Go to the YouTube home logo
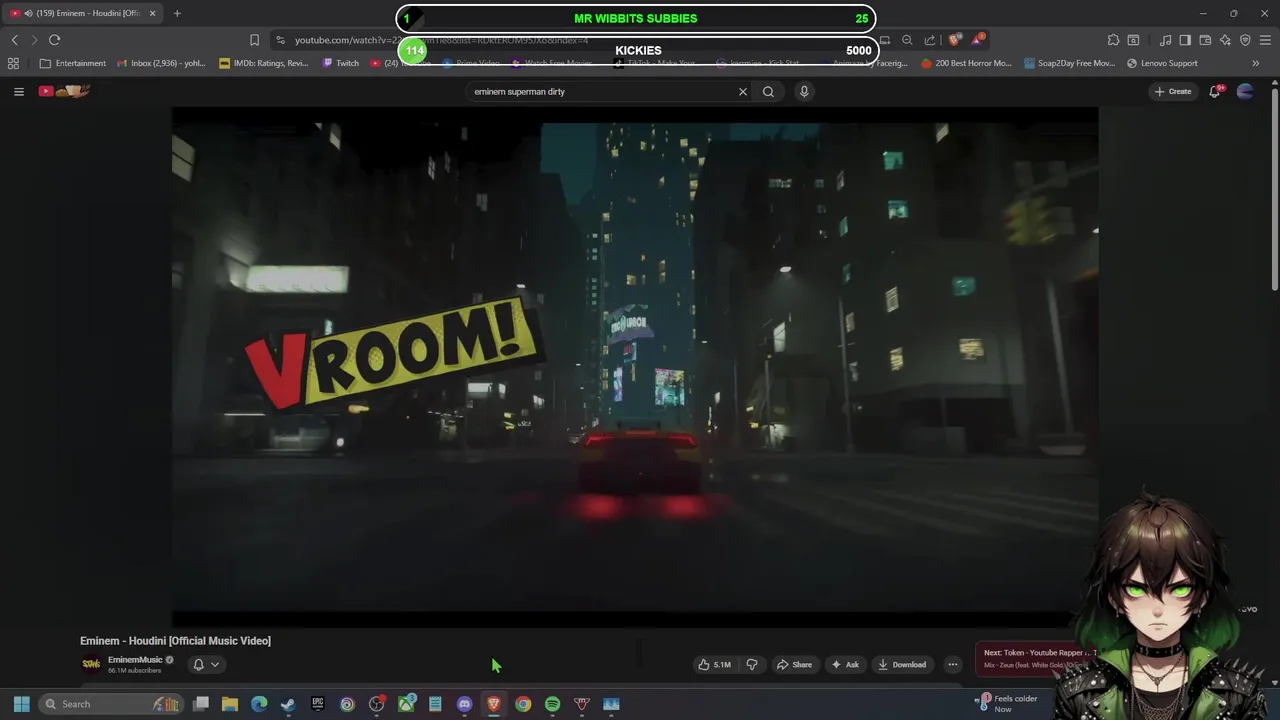 click(64, 91)
